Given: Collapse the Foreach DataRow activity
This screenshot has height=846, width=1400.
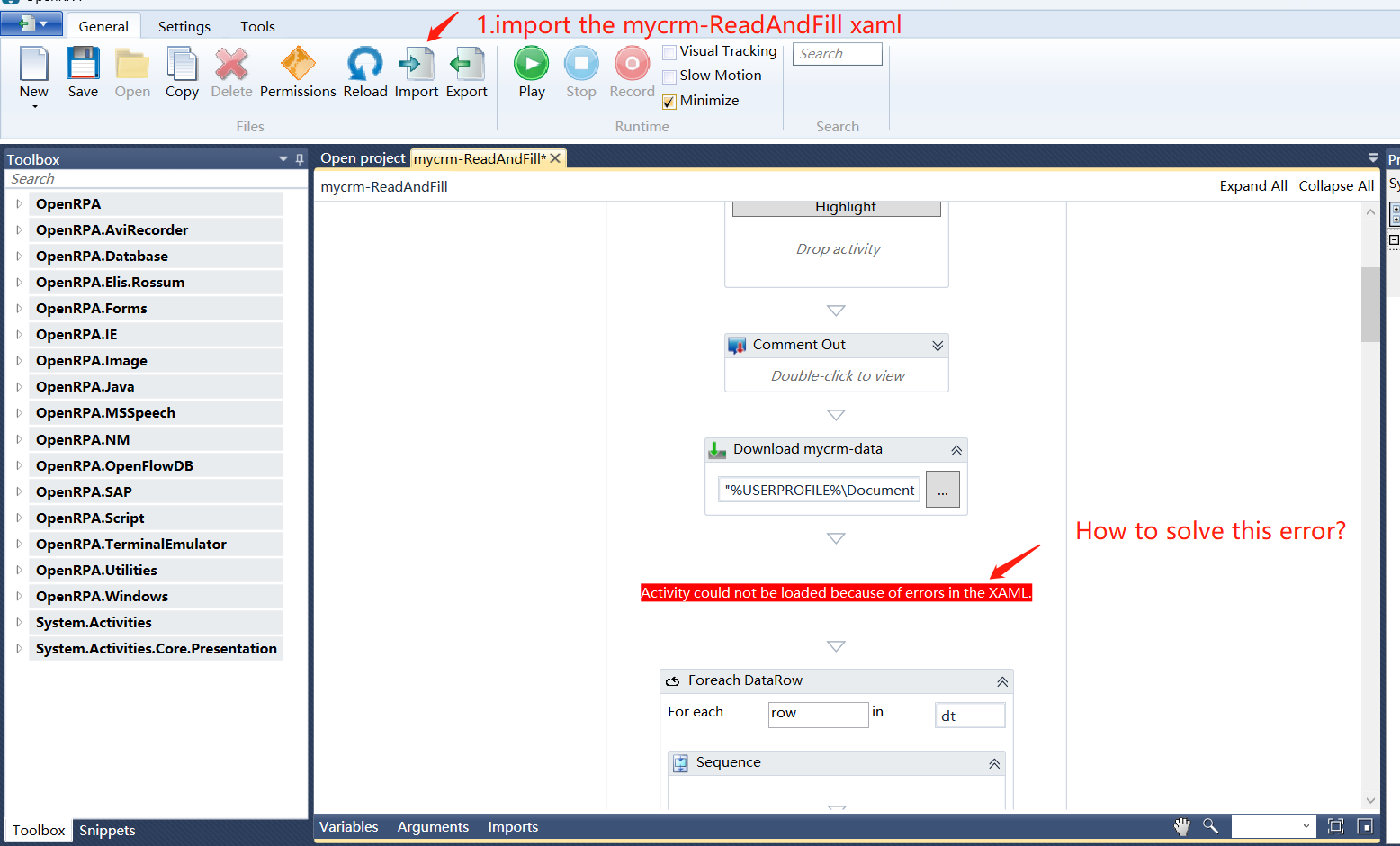Looking at the screenshot, I should coord(1002,682).
